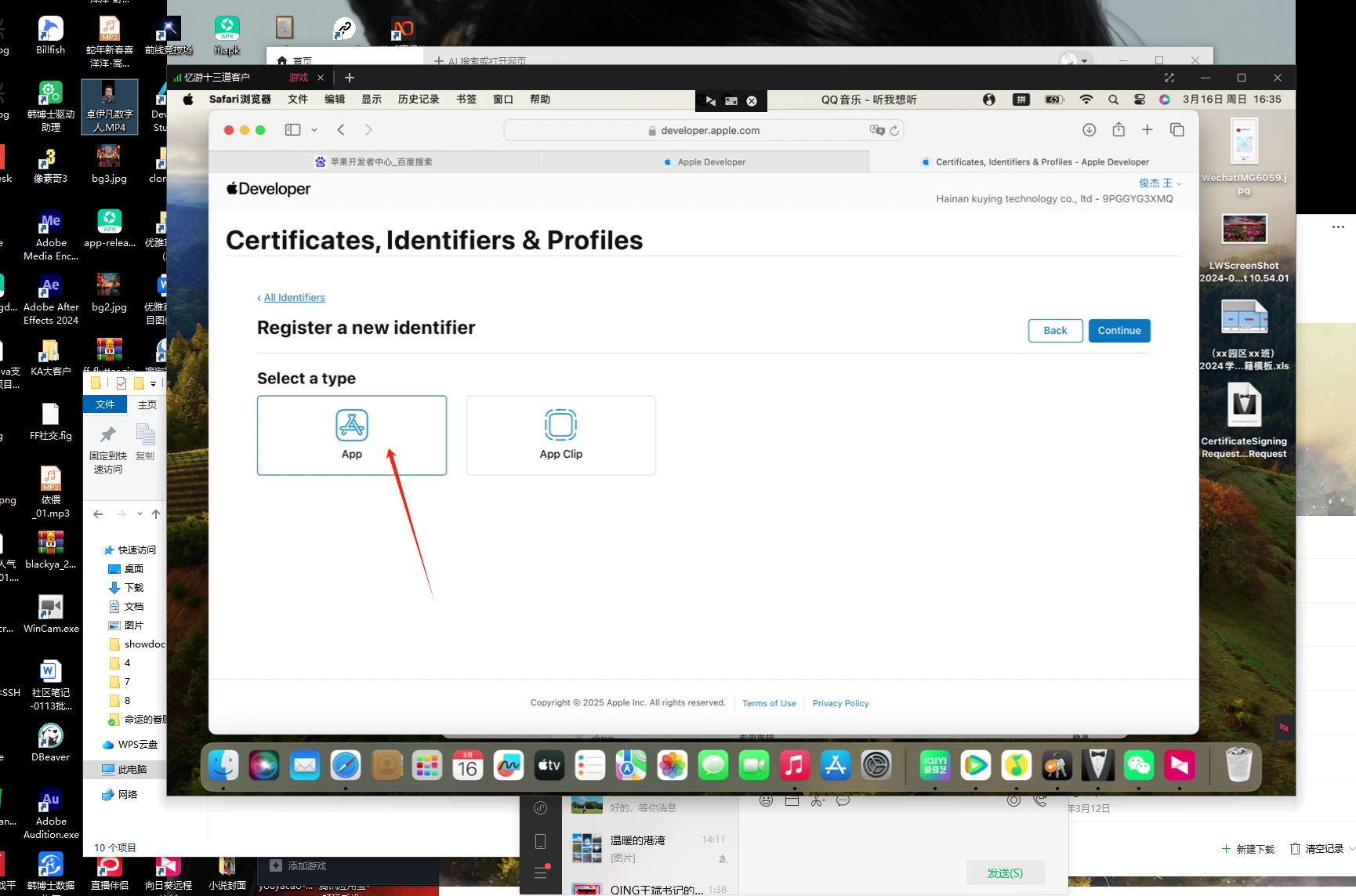Open Spotlight search in the menu bar

[1114, 100]
